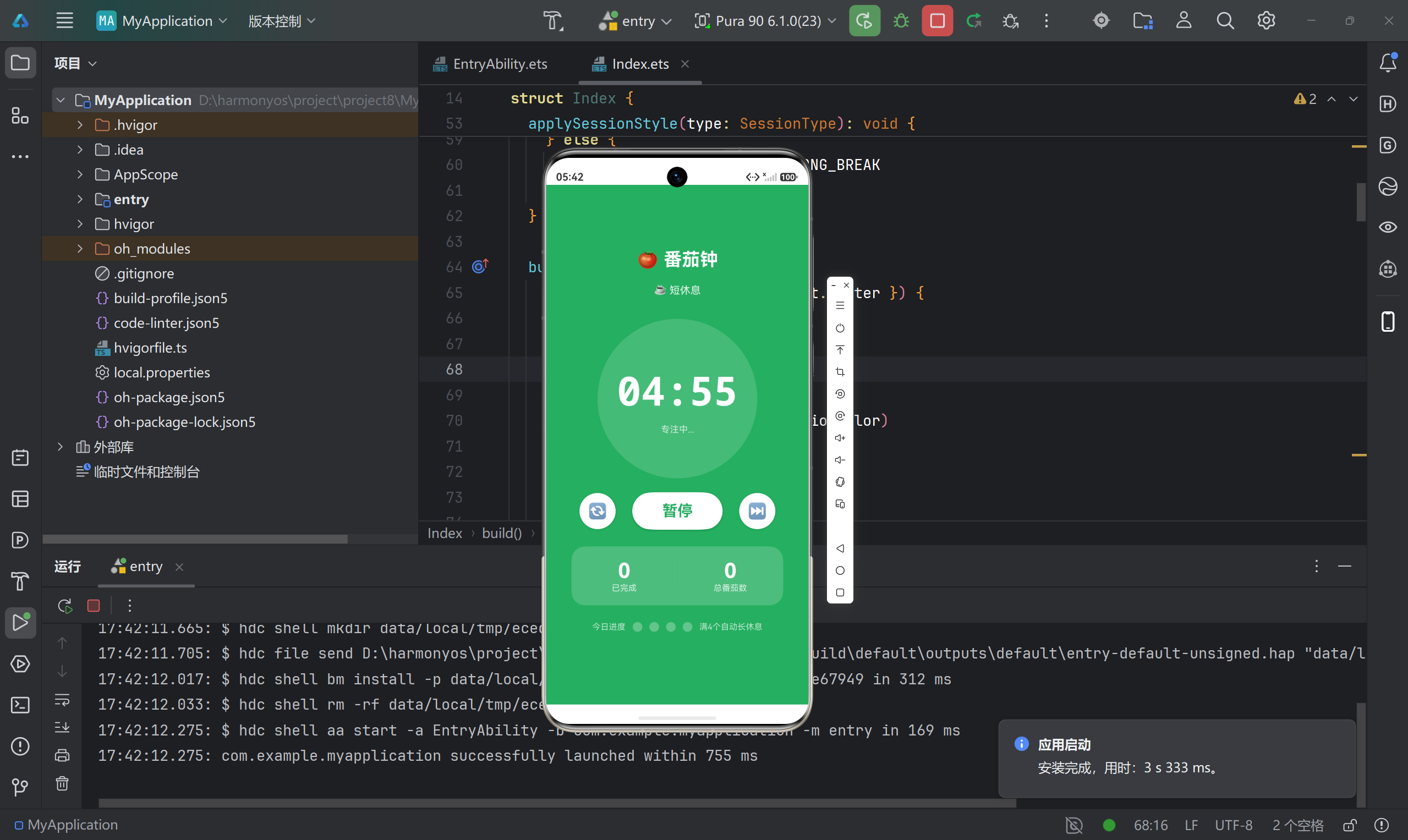Click gutter override icon on line 64
1408x840 pixels.
[480, 266]
